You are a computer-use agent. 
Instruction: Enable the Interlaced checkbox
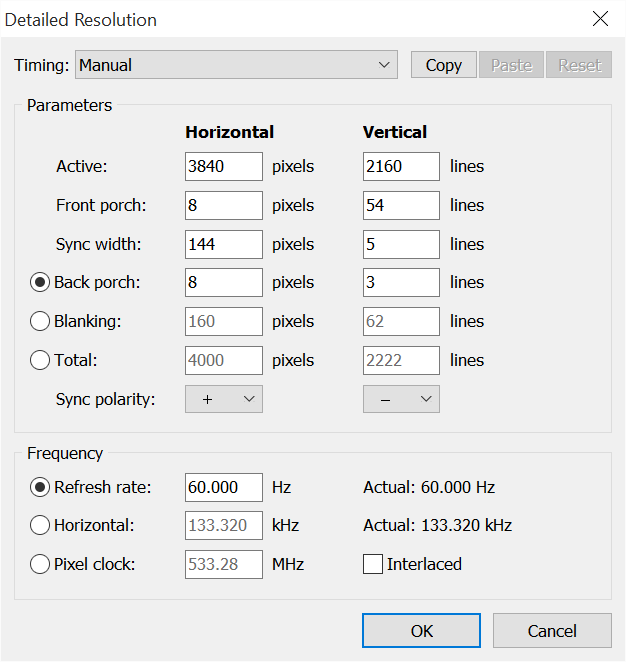pyautogui.click(x=373, y=564)
